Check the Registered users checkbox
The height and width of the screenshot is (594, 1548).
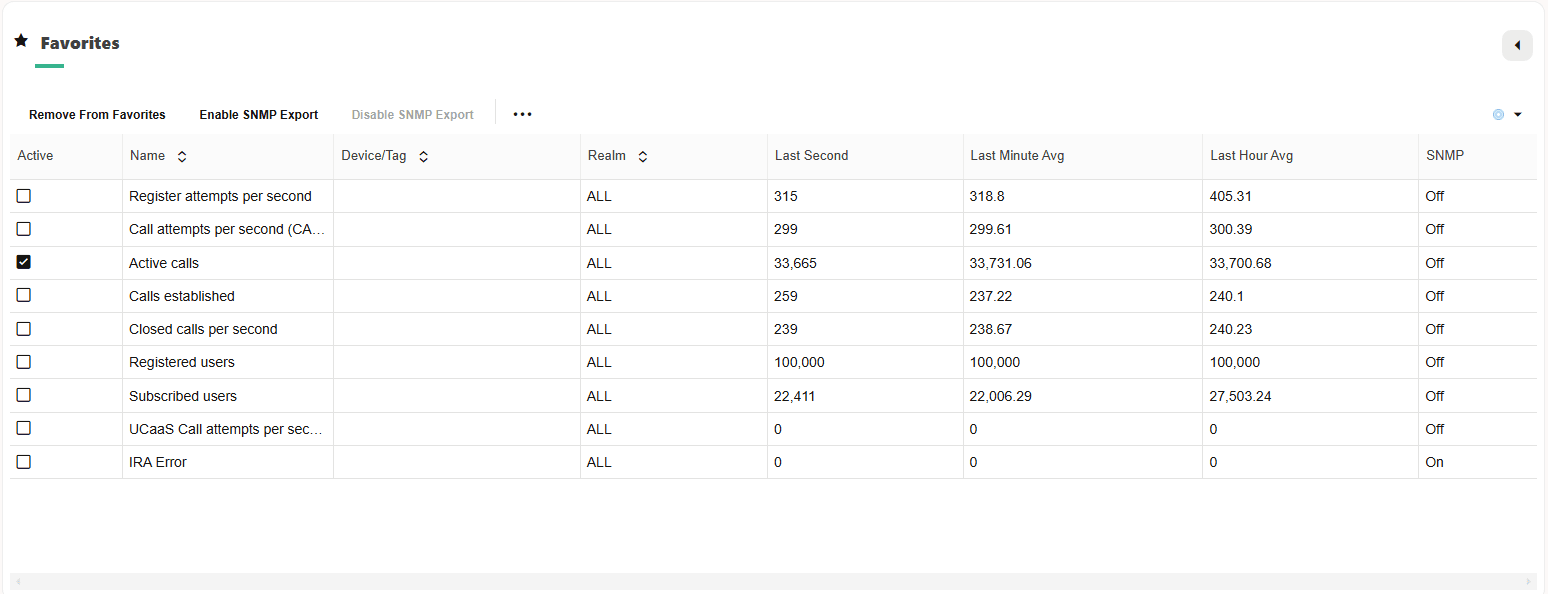(23, 362)
